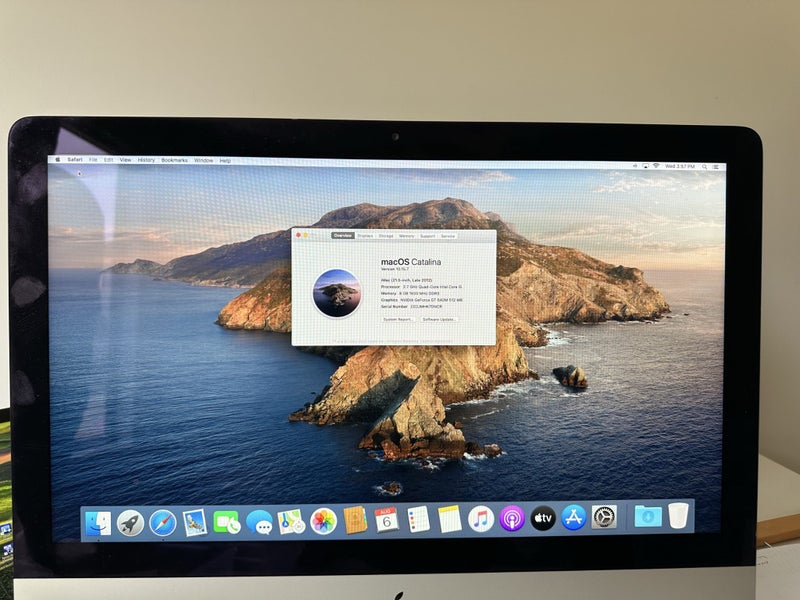Click the iMac (21.5-inch, Late 2012) line
Screen dimensions: 800x600
(x=407, y=281)
